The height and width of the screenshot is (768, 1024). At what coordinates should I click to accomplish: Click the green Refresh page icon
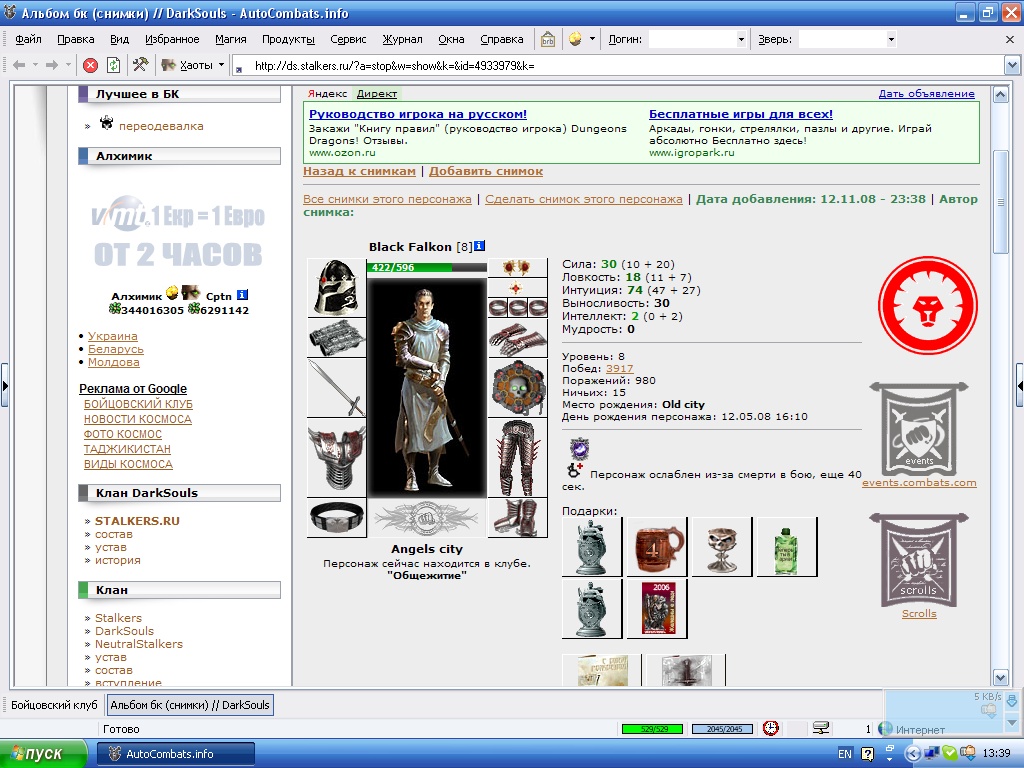pos(114,65)
